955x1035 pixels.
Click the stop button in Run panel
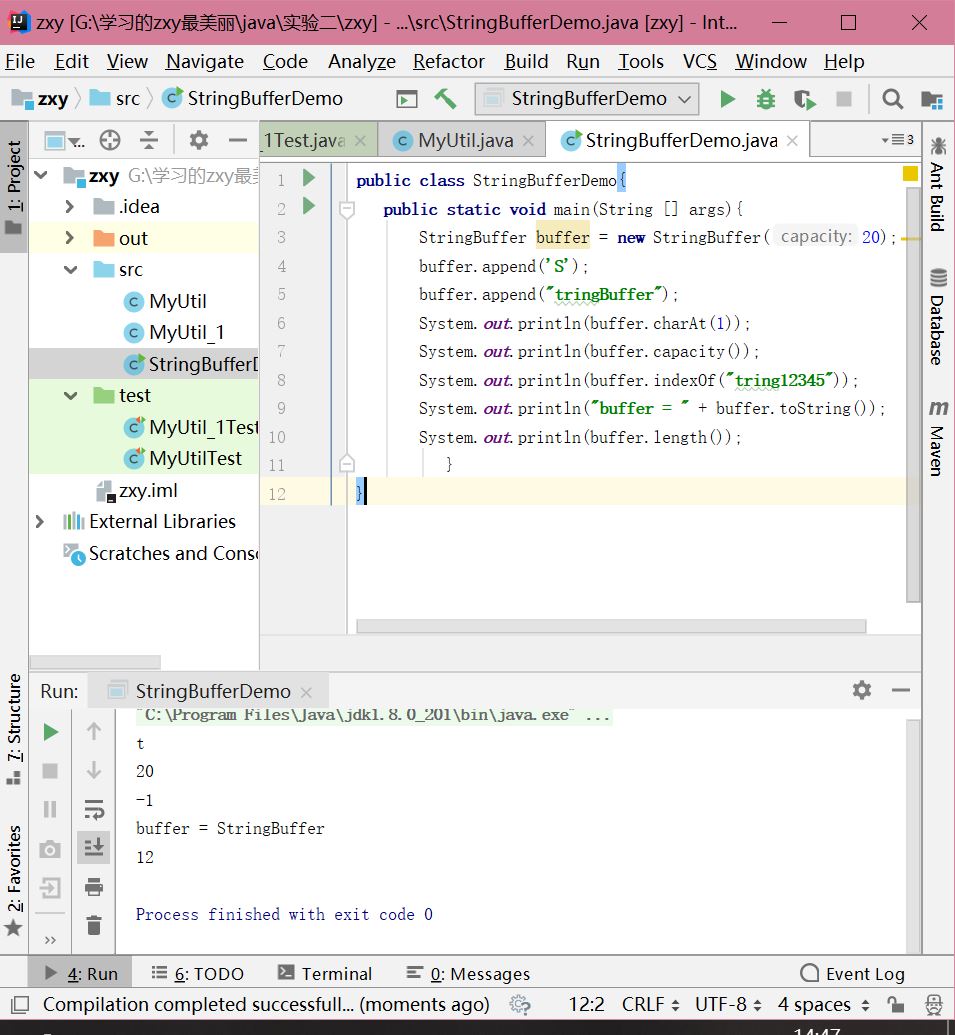(50, 770)
